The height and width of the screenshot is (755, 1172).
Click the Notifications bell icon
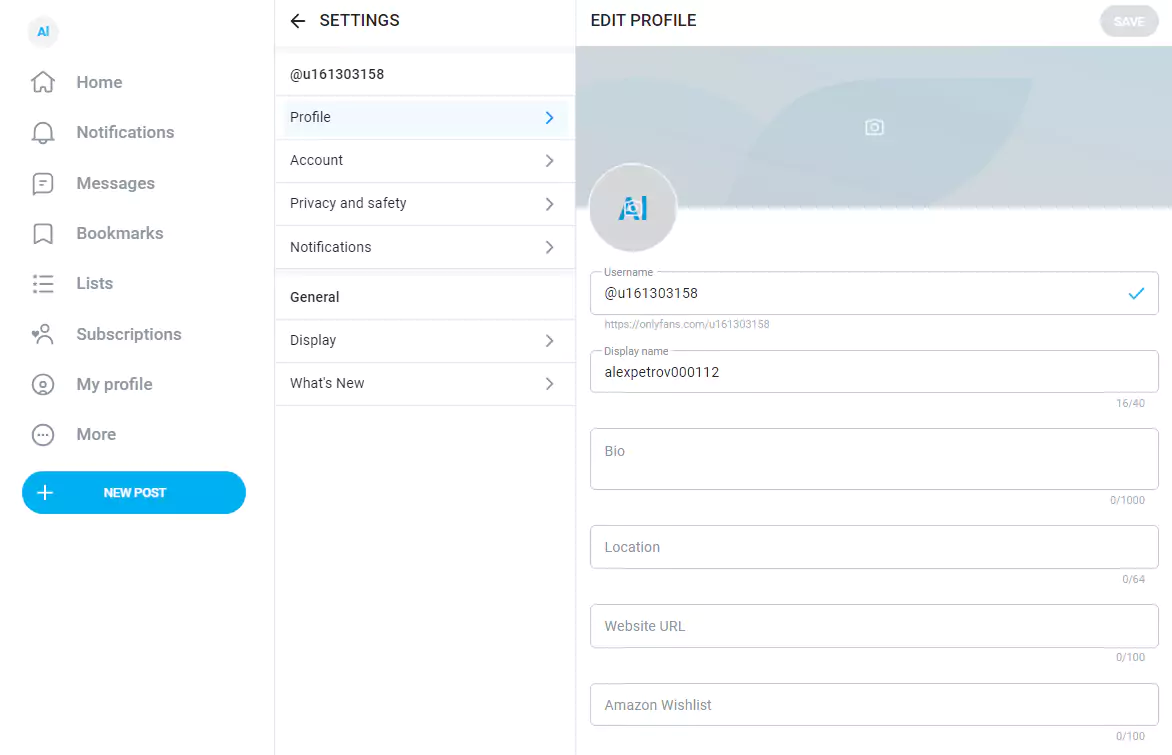point(43,132)
